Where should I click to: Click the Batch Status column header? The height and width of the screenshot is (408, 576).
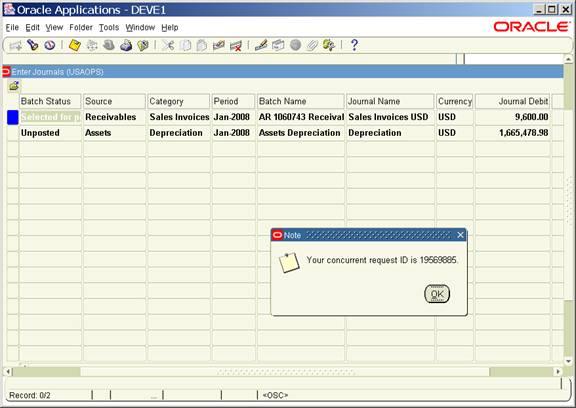point(50,101)
